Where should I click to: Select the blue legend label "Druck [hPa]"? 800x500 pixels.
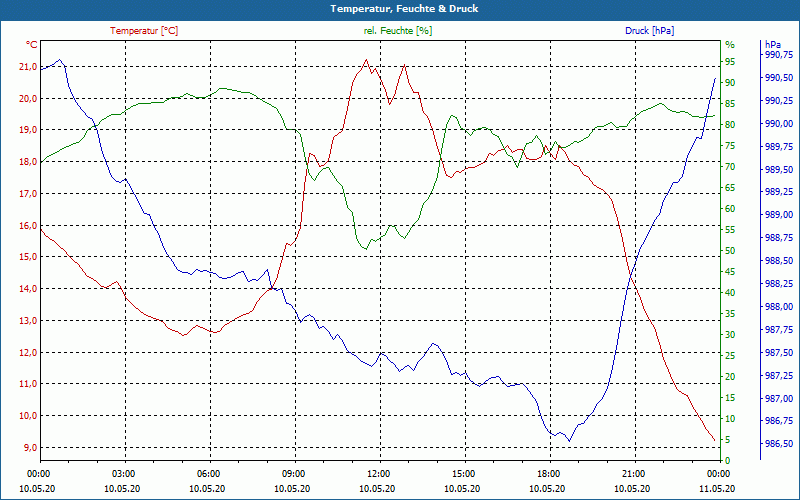pos(649,31)
